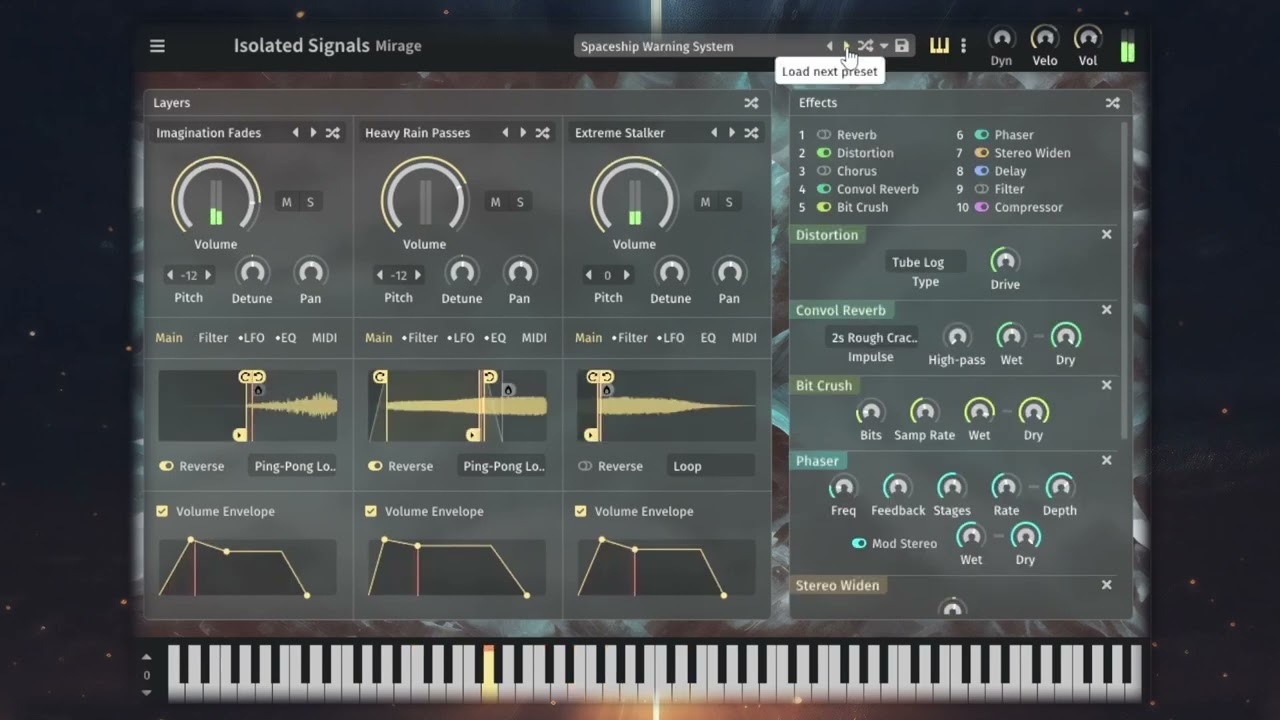Mute the Heavy Rain Passes layer
This screenshot has height=720, width=1280.
click(x=495, y=202)
